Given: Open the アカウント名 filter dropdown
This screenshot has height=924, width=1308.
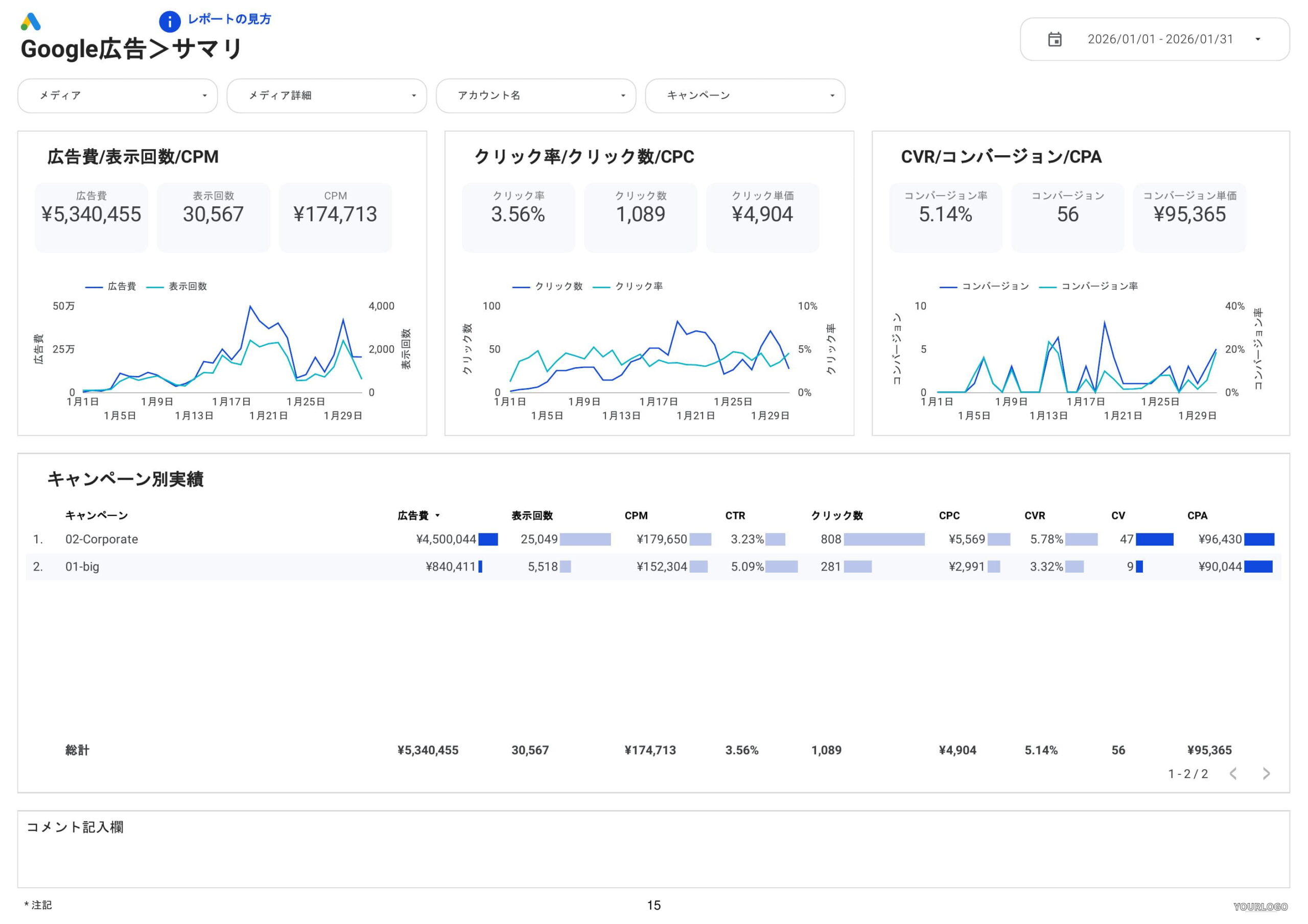Looking at the screenshot, I should coord(535,96).
